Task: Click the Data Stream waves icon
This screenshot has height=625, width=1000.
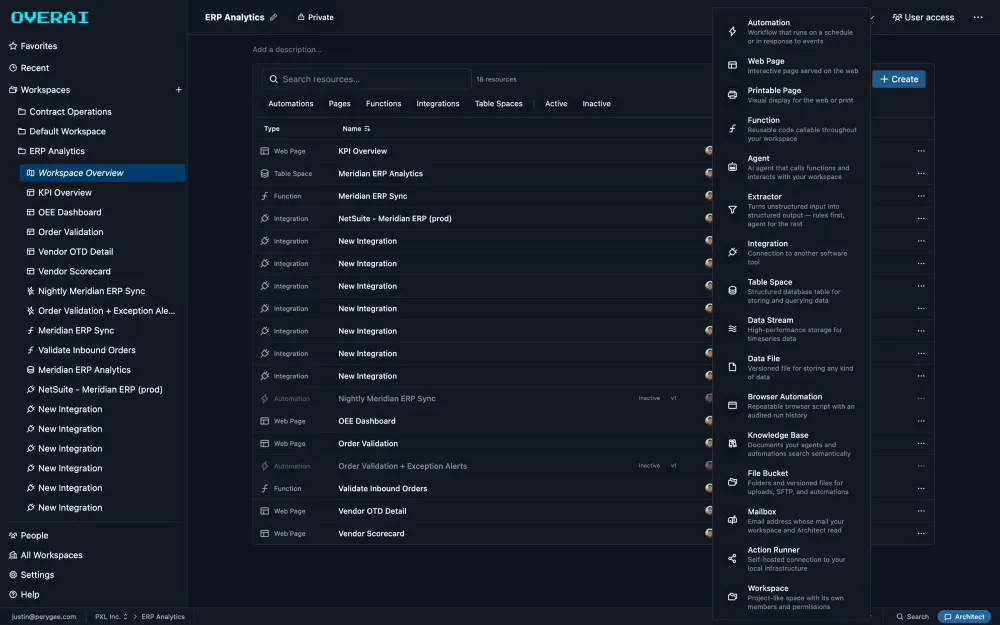Action: click(x=732, y=328)
